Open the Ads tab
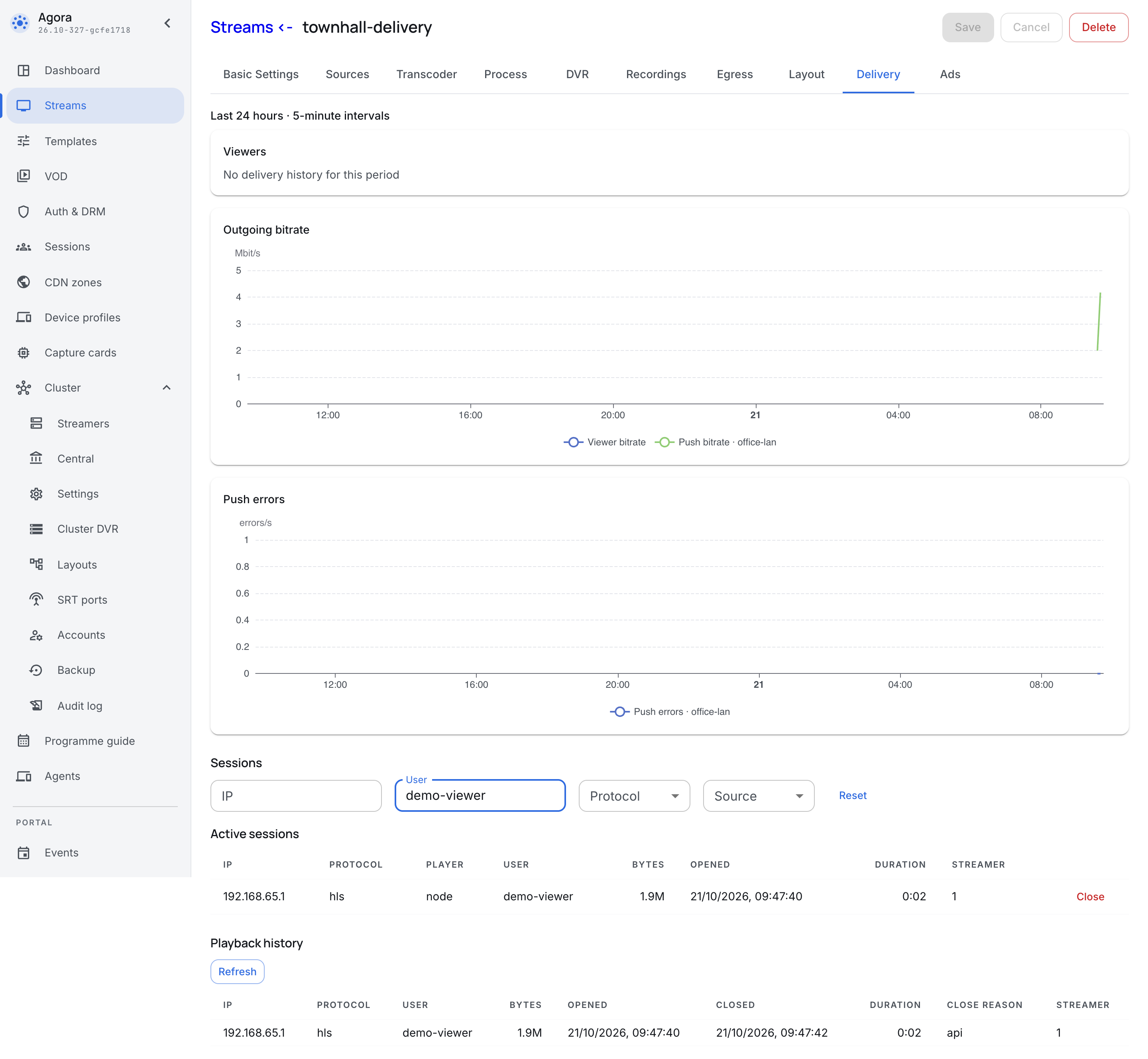This screenshot has height=1059, width=1148. 950,75
